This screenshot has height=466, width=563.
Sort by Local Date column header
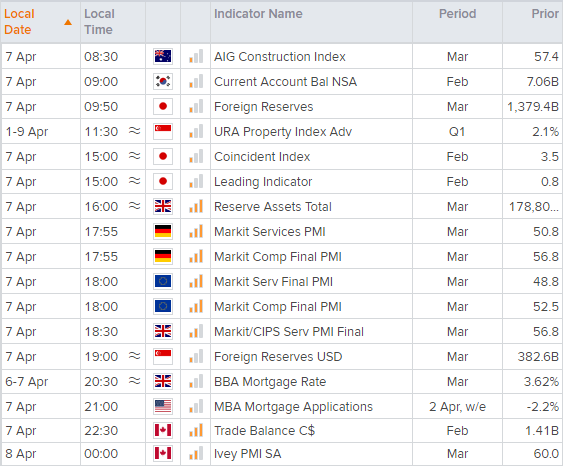pos(19,22)
